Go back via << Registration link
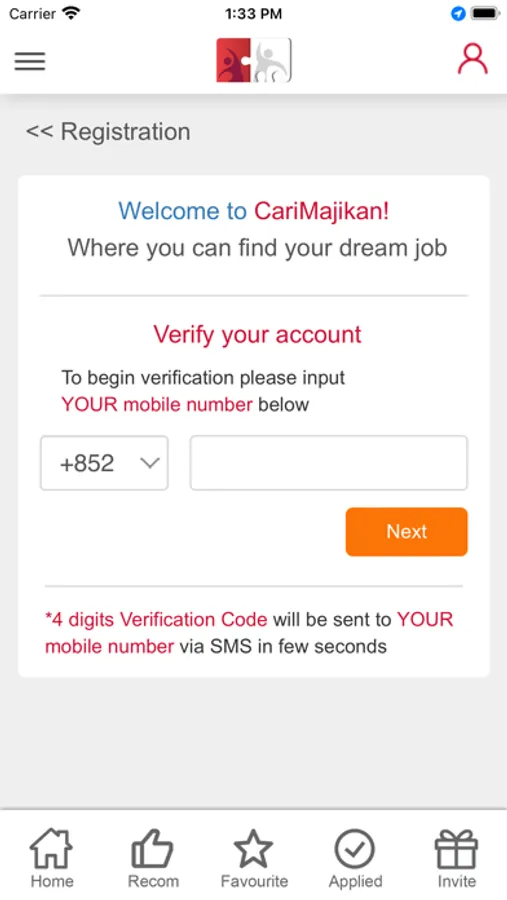The image size is (507, 900). pos(108,131)
